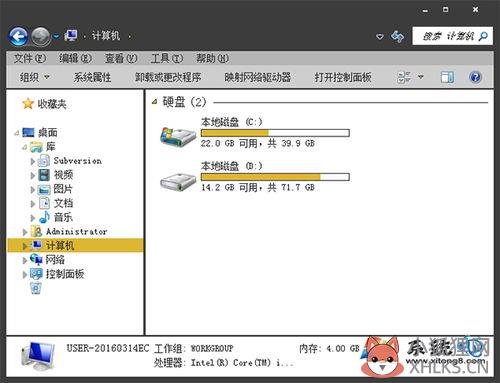Select 桌面 in navigation tree
Image resolution: width=500 pixels, height=383 pixels.
(48, 132)
